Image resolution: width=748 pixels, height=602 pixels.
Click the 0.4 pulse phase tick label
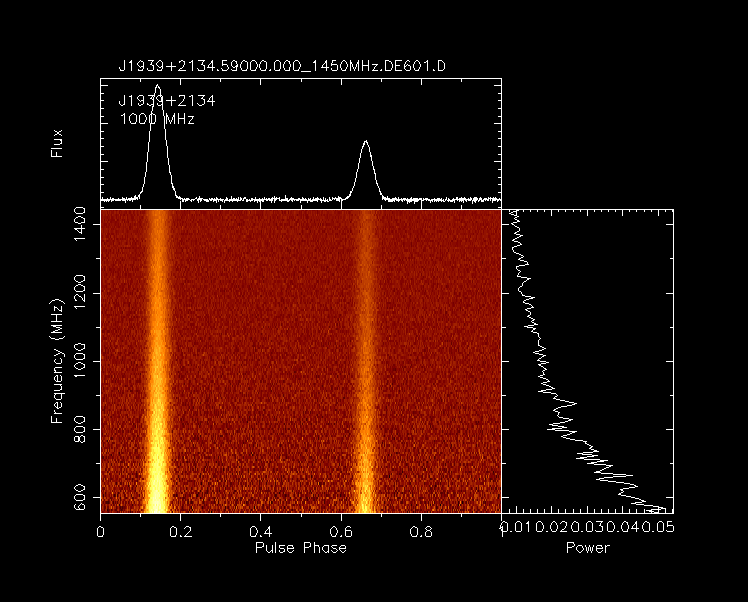261,531
